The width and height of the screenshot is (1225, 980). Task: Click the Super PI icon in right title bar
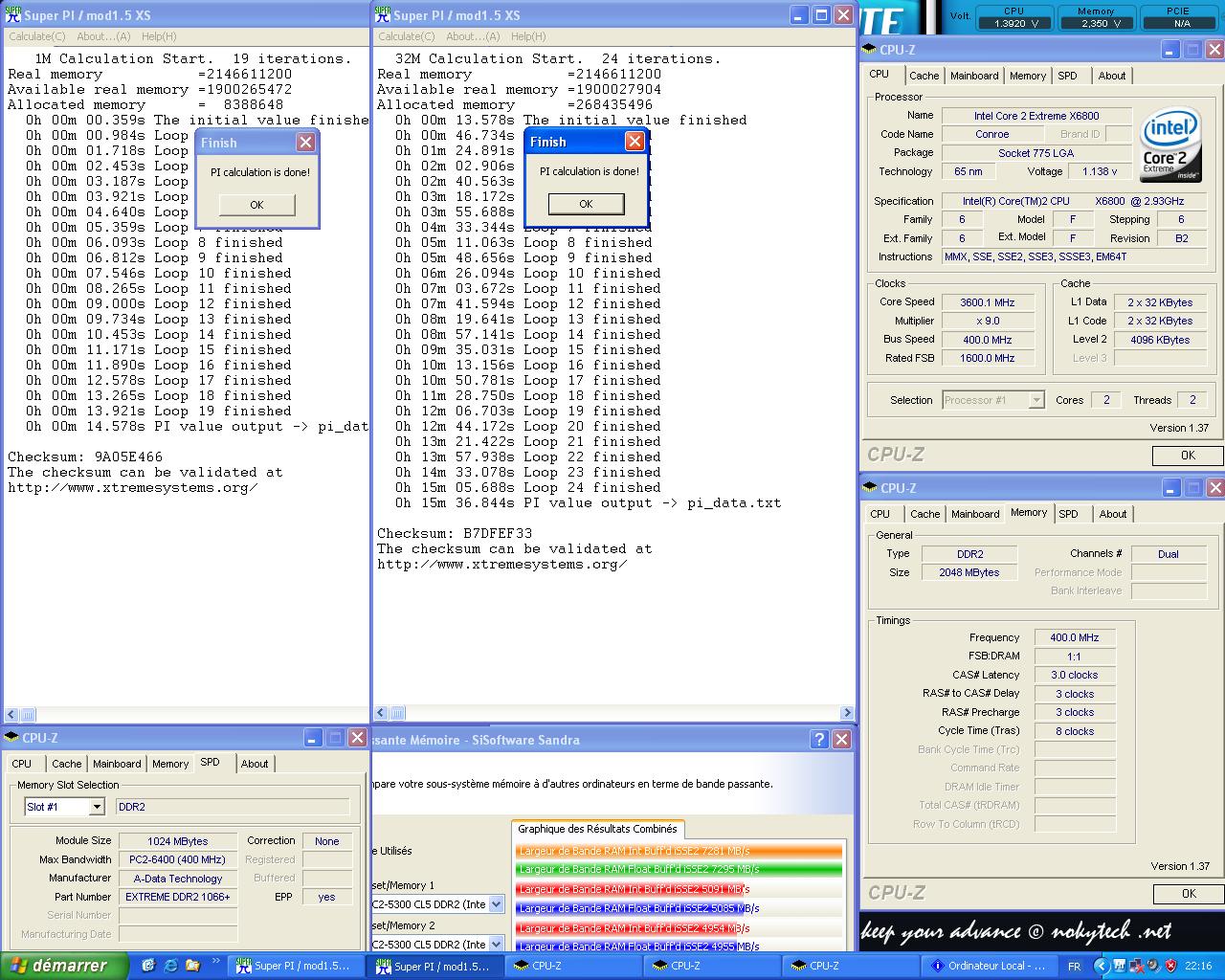(383, 14)
